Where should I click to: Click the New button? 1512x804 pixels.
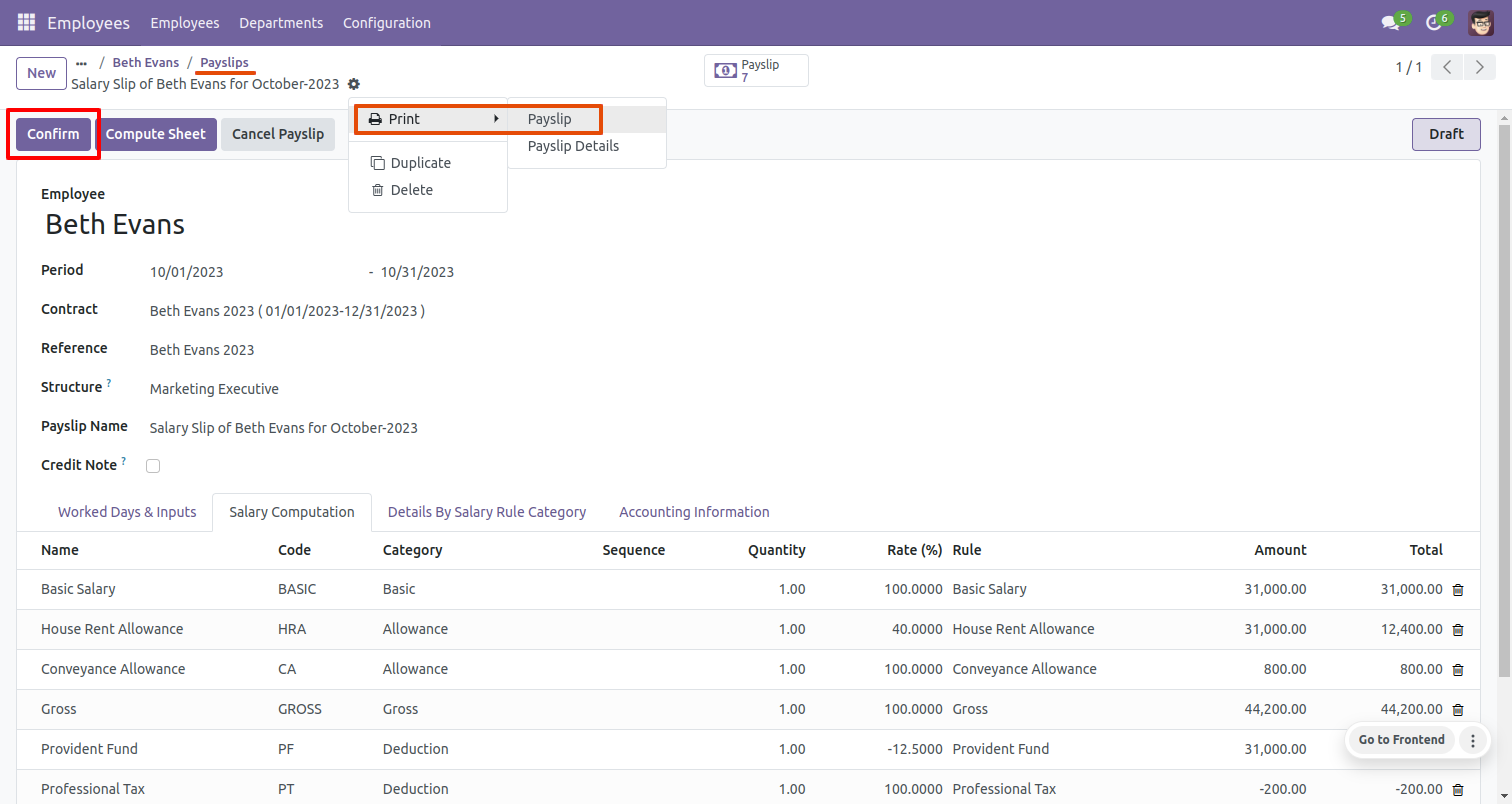(x=41, y=73)
